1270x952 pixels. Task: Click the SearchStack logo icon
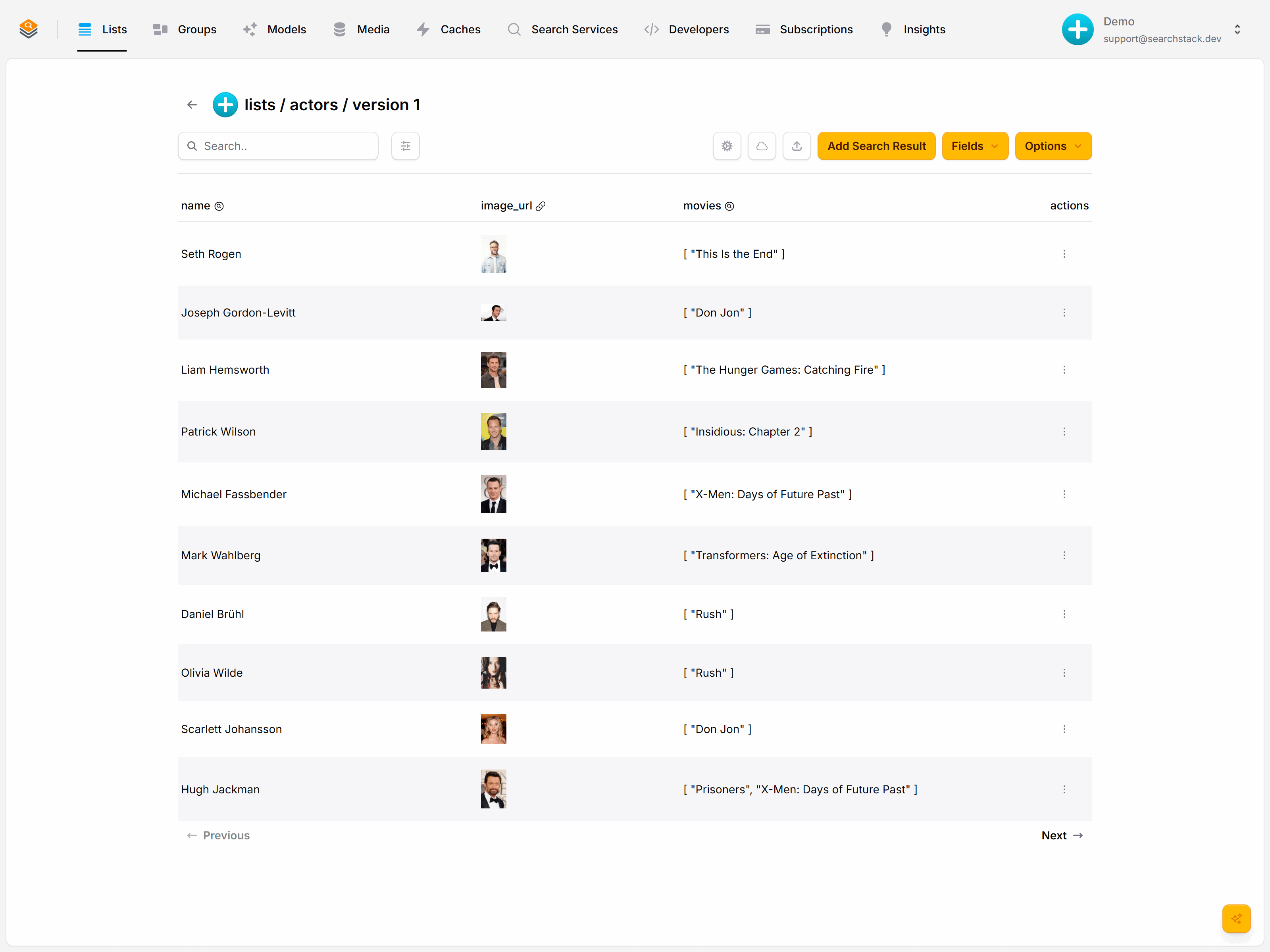[x=28, y=29]
